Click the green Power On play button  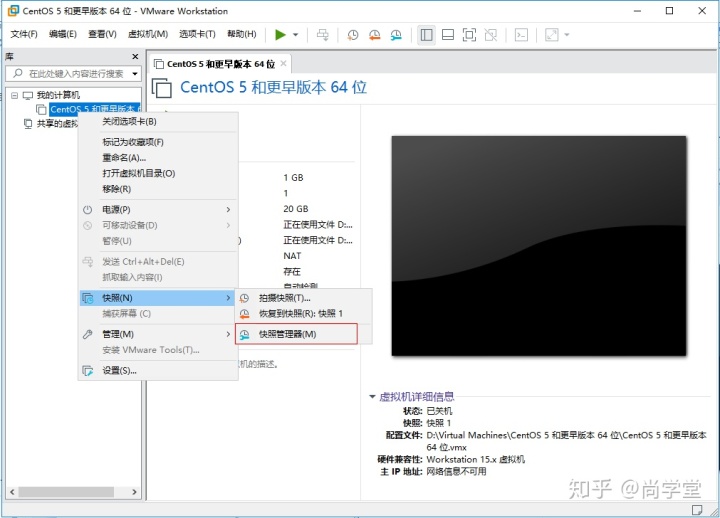click(x=280, y=34)
